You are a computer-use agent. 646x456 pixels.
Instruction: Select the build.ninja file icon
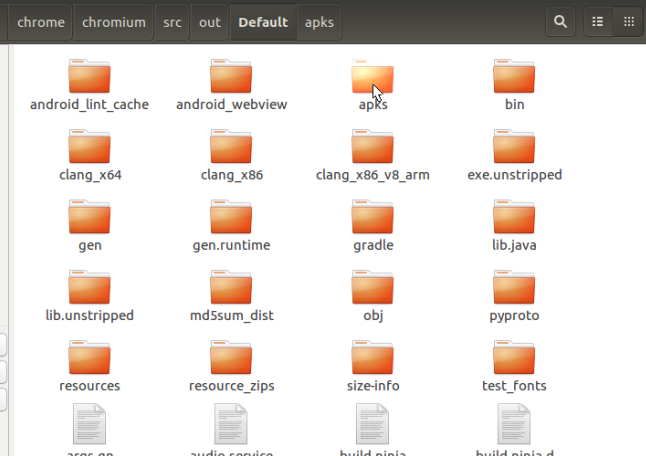coord(372,424)
